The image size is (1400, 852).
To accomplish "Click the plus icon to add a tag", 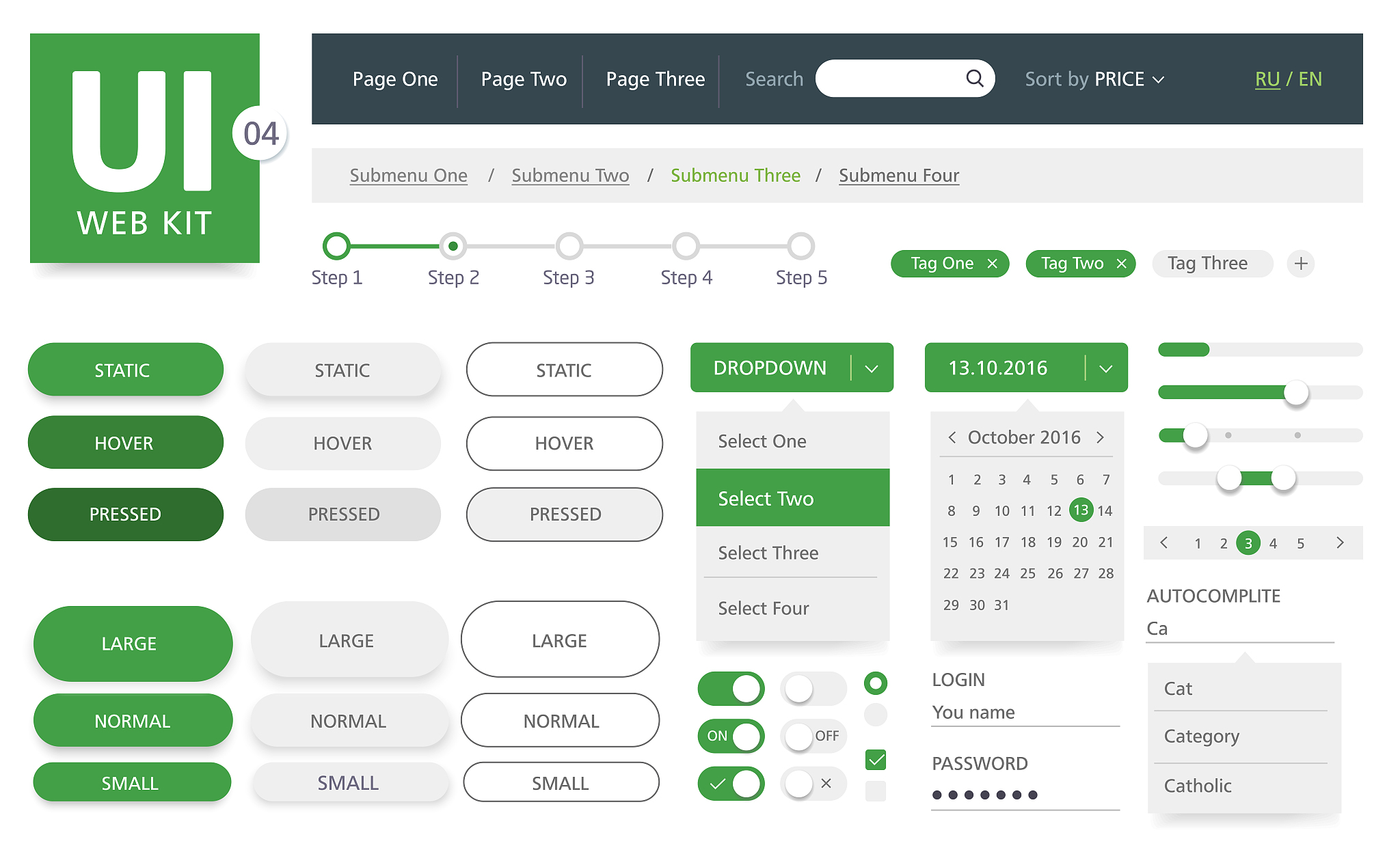I will pos(1301,264).
